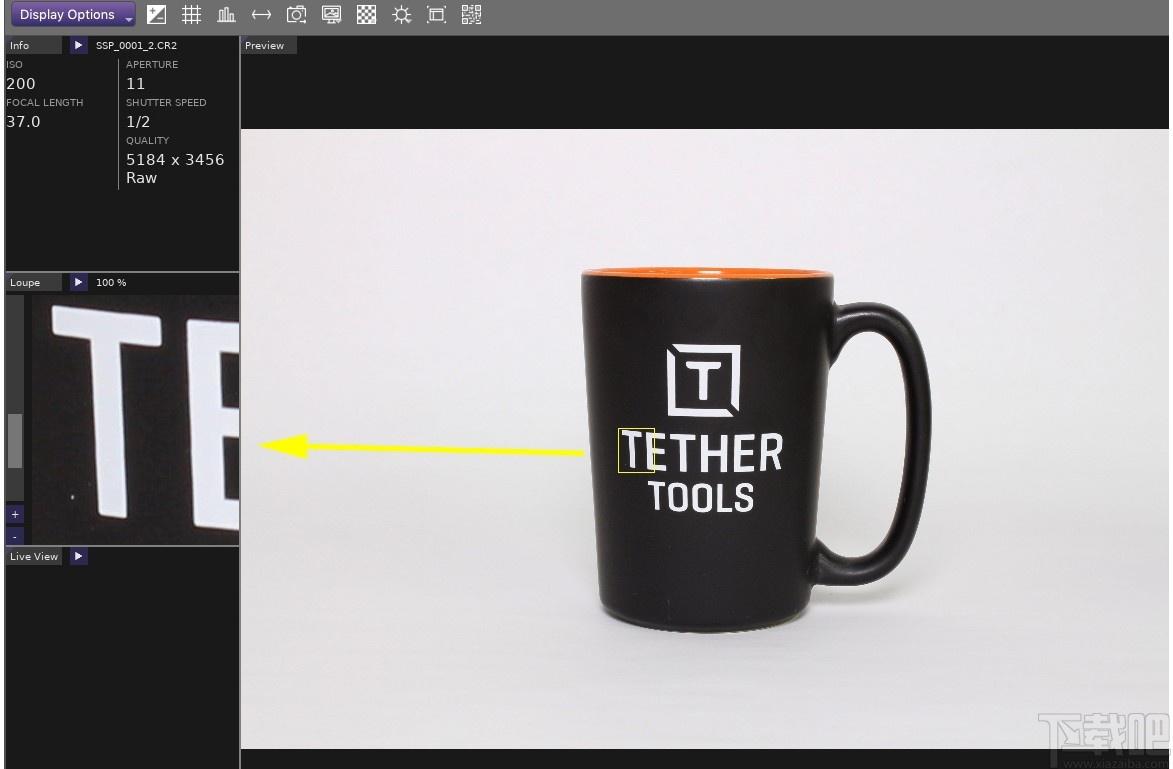Click the quality value 5184 x 3456
The image size is (1173, 769).
pyautogui.click(x=175, y=159)
